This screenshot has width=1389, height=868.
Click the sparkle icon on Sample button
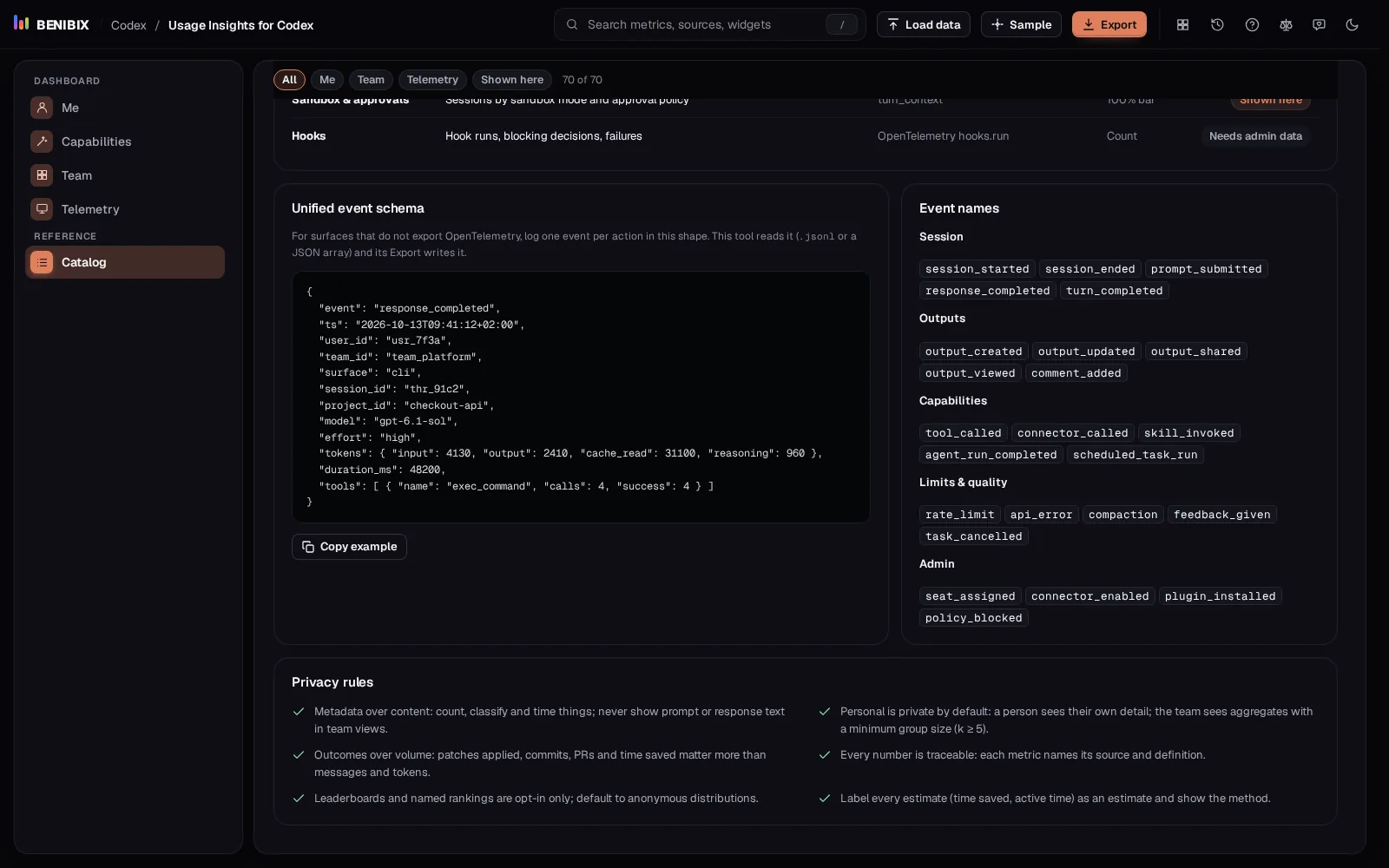[997, 24]
